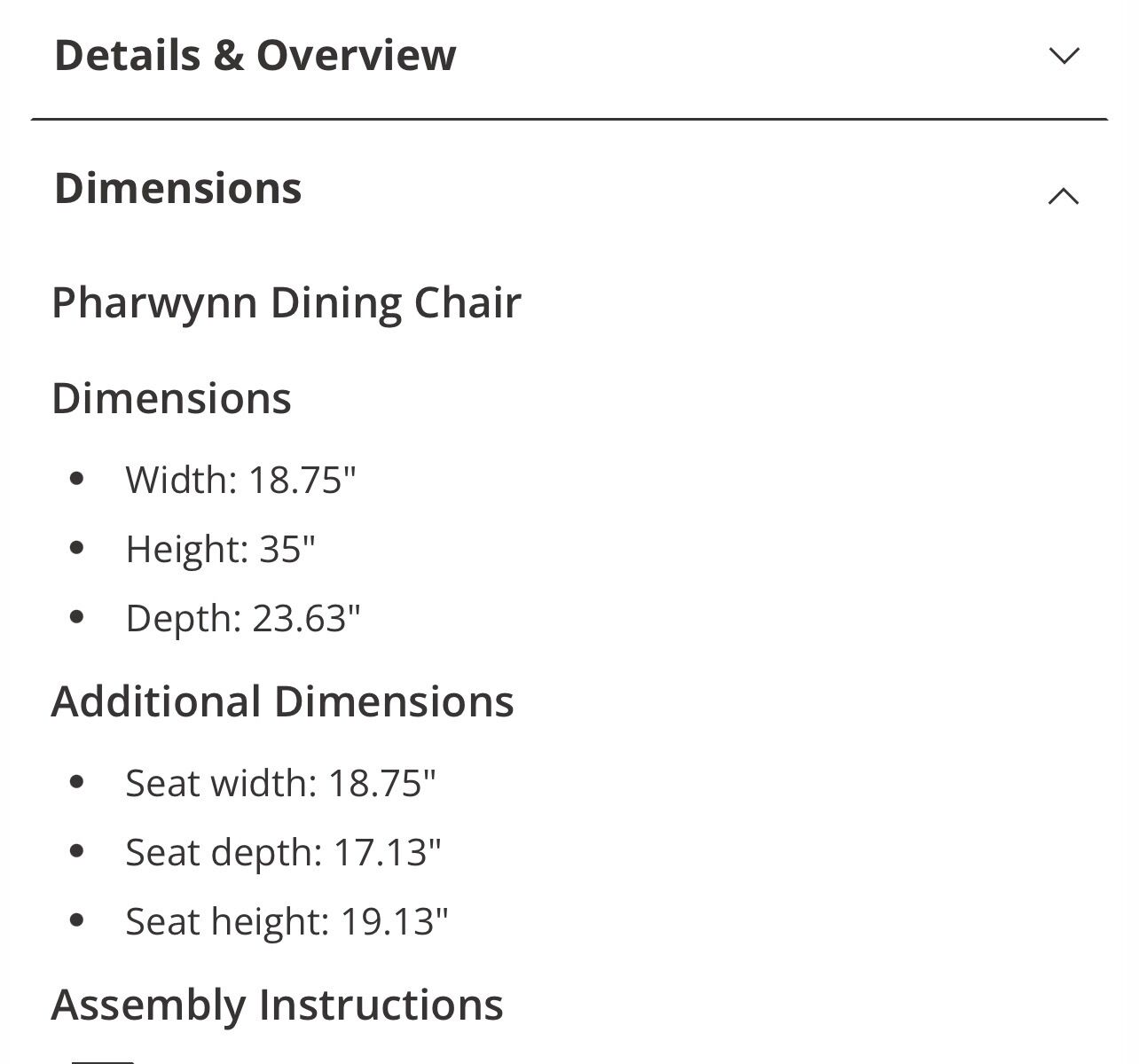Click the bullet beside Seat height
1139x1064 pixels.
(76, 920)
